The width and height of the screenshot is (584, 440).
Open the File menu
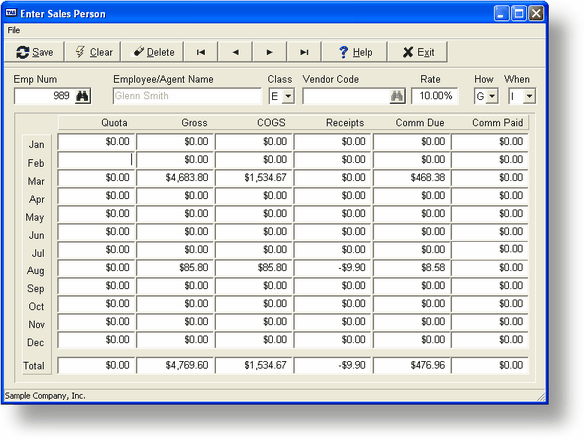click(x=14, y=30)
